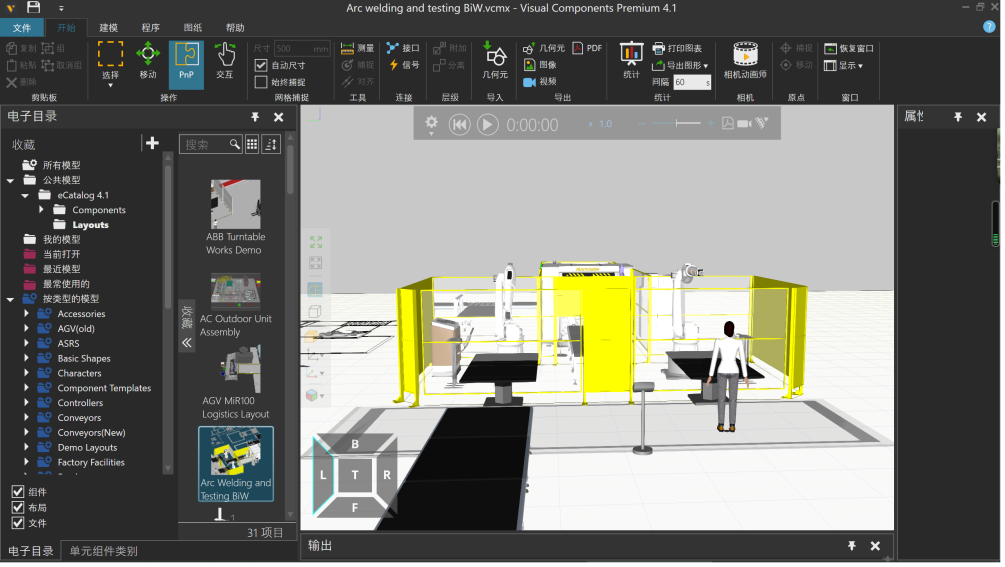The image size is (1005, 567).
Task: Enable the 始终捕捉 checkbox
Action: click(x=262, y=82)
